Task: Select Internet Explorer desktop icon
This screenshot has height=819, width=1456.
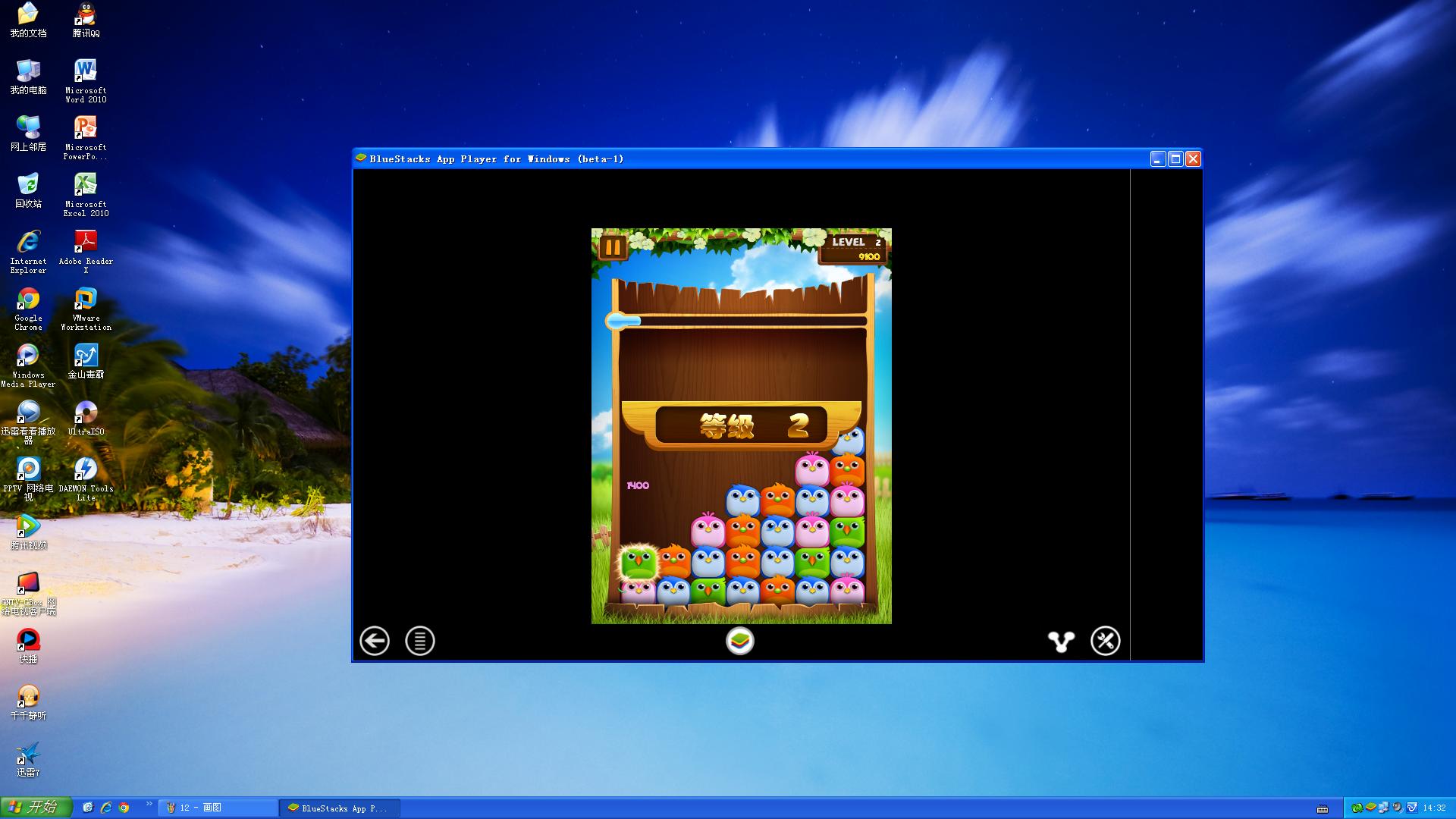Action: (x=28, y=252)
